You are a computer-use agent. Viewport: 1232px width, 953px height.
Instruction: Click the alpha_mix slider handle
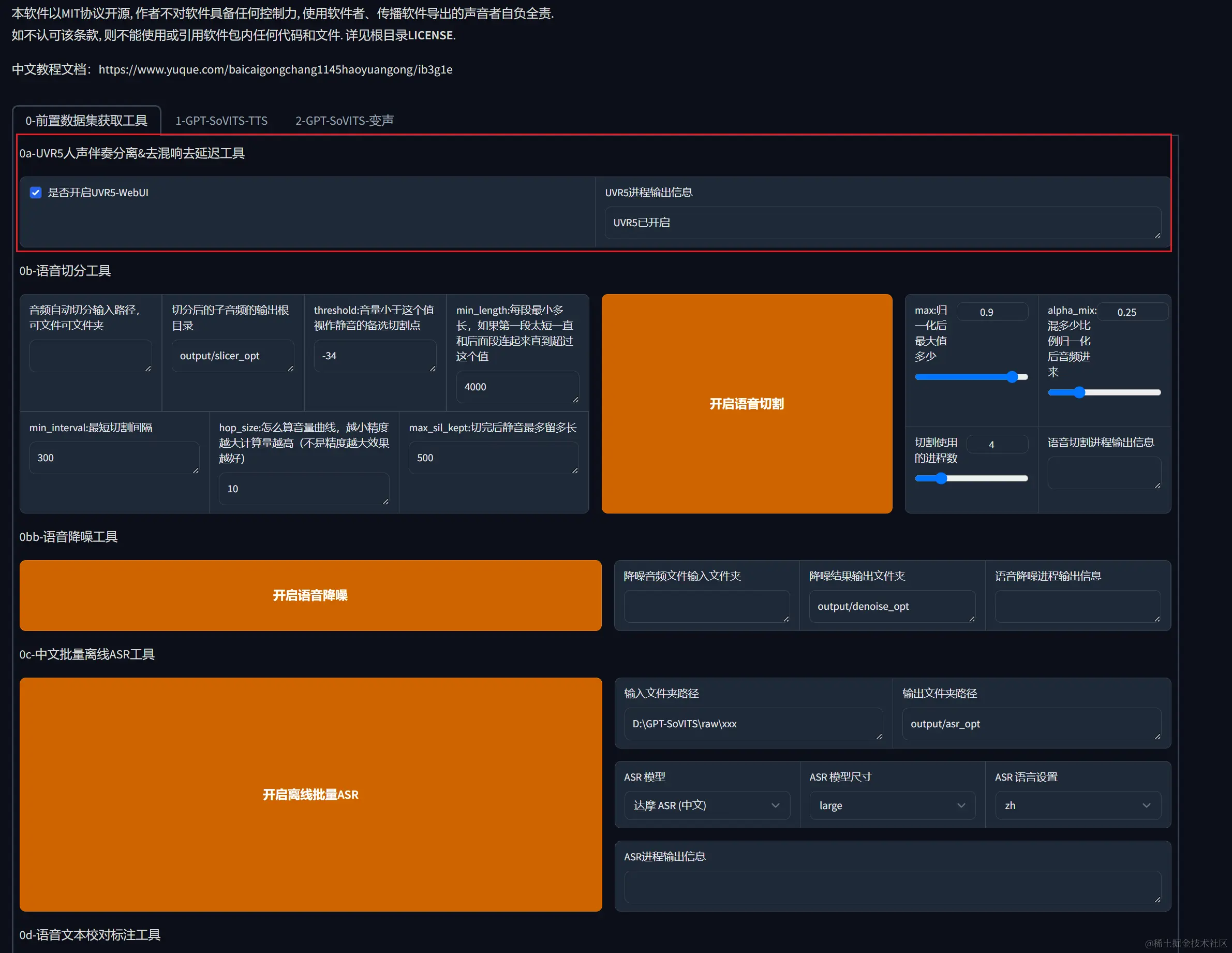[1079, 393]
